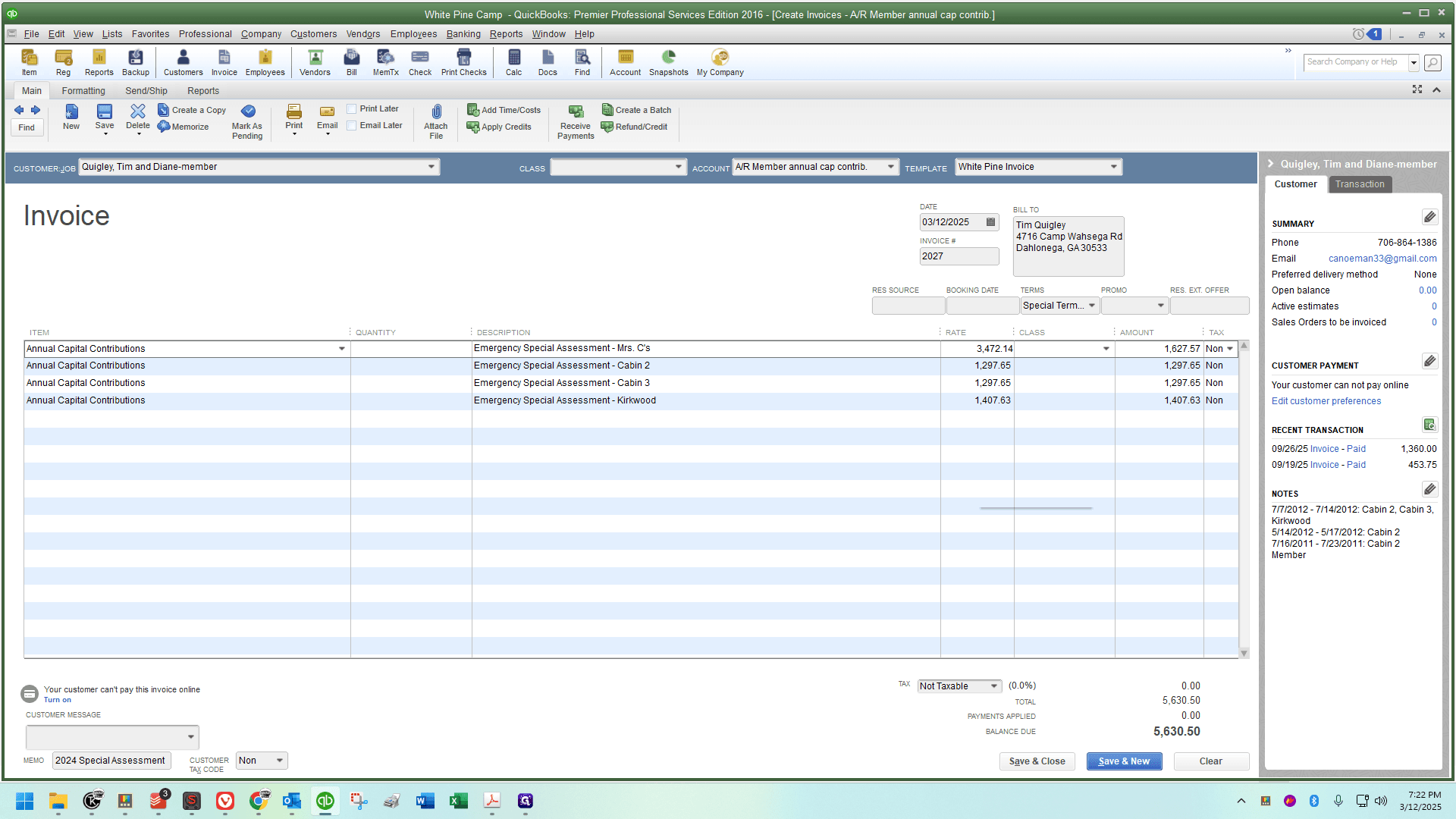Image resolution: width=1456 pixels, height=819 pixels.
Task: Edit the Notes section pencil icon
Action: [1429, 489]
